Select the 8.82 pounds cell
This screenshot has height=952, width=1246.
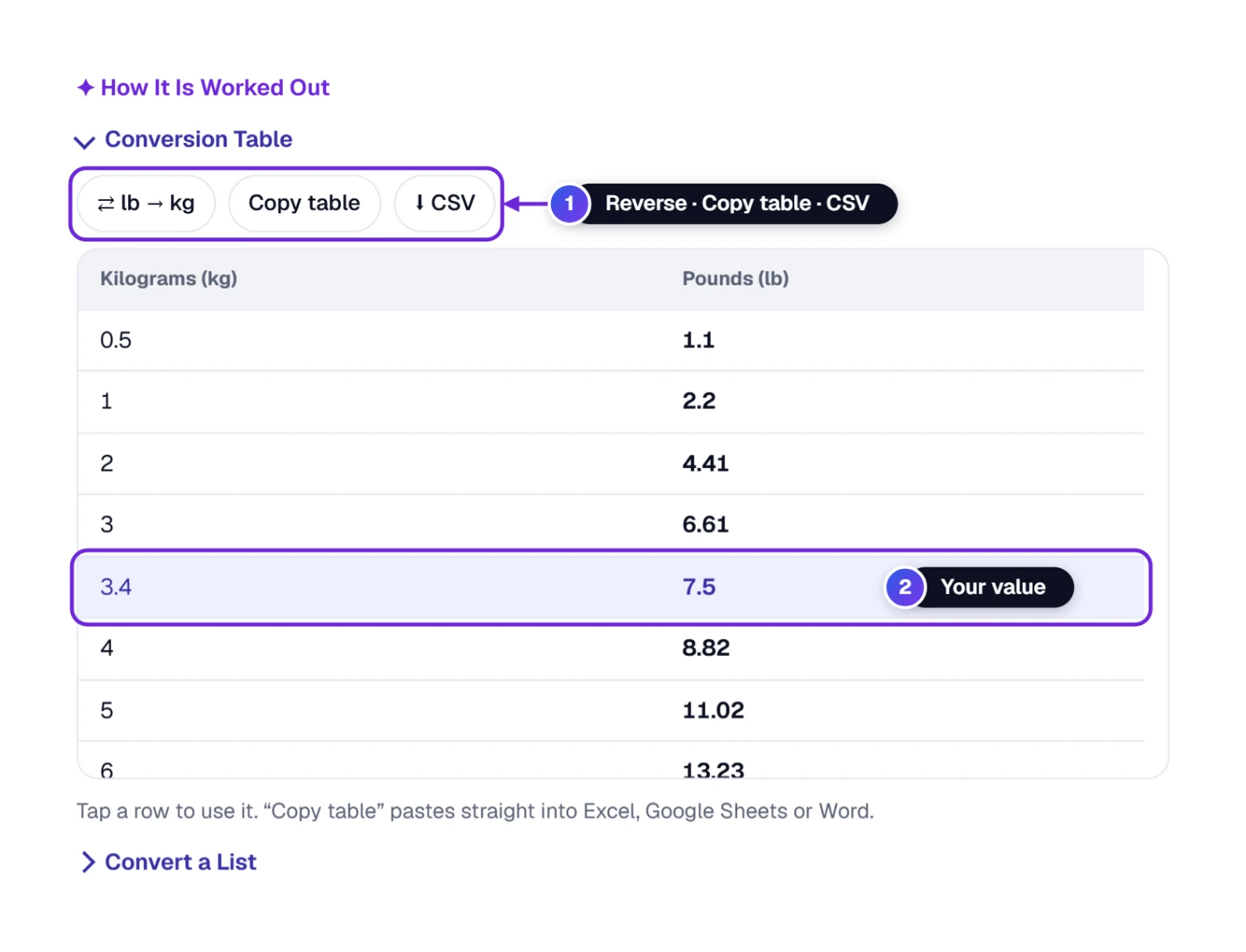click(707, 648)
